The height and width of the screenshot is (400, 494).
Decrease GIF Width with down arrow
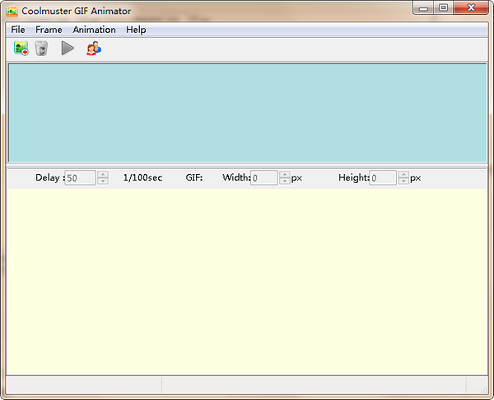point(285,181)
